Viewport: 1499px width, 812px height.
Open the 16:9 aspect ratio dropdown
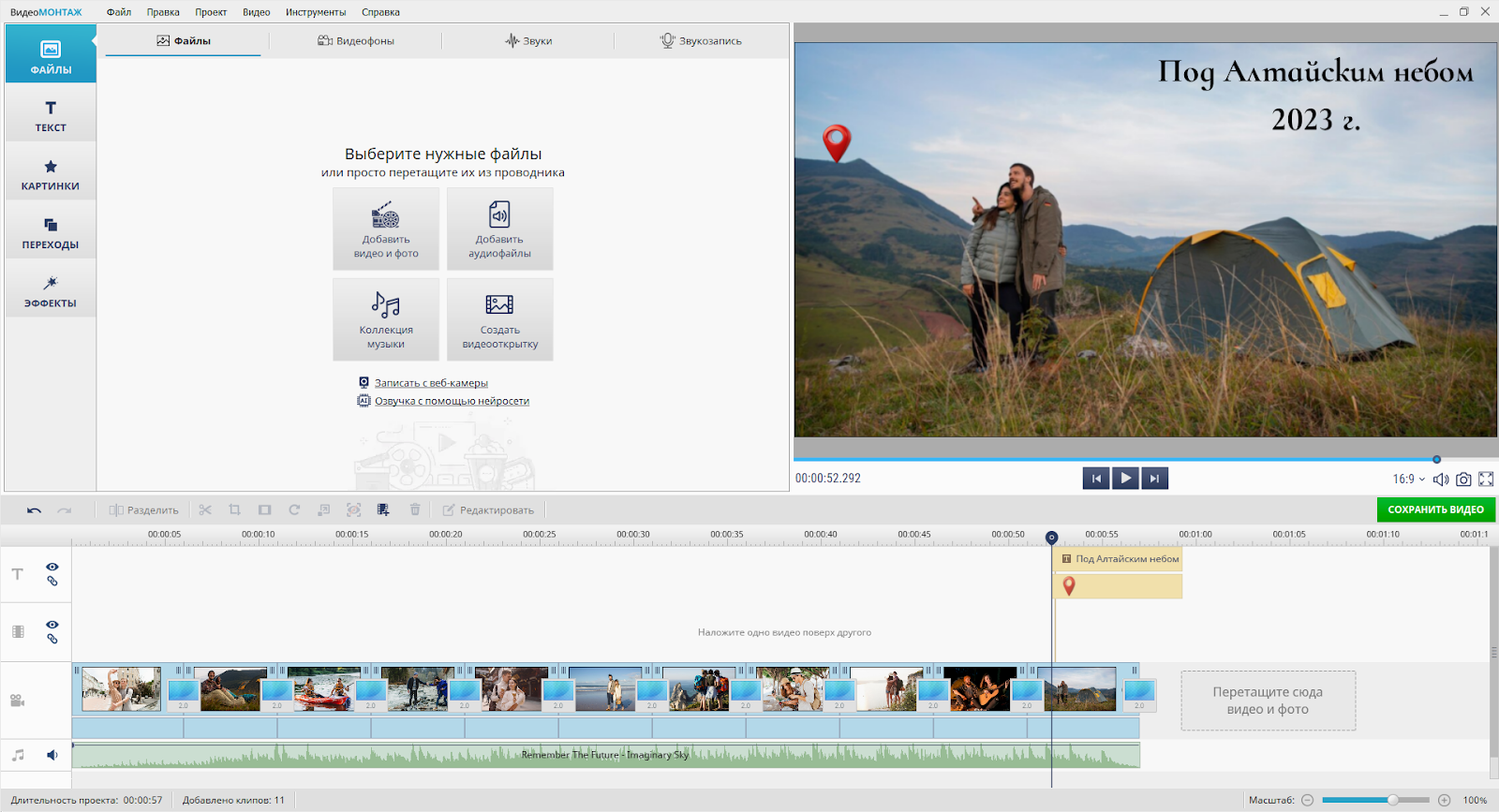click(x=1408, y=479)
